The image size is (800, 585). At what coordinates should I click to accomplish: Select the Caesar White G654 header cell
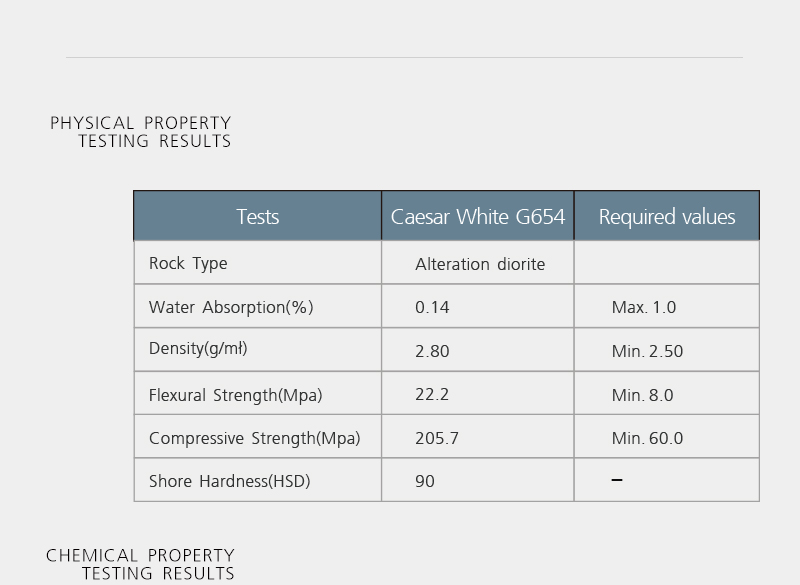[x=478, y=216]
